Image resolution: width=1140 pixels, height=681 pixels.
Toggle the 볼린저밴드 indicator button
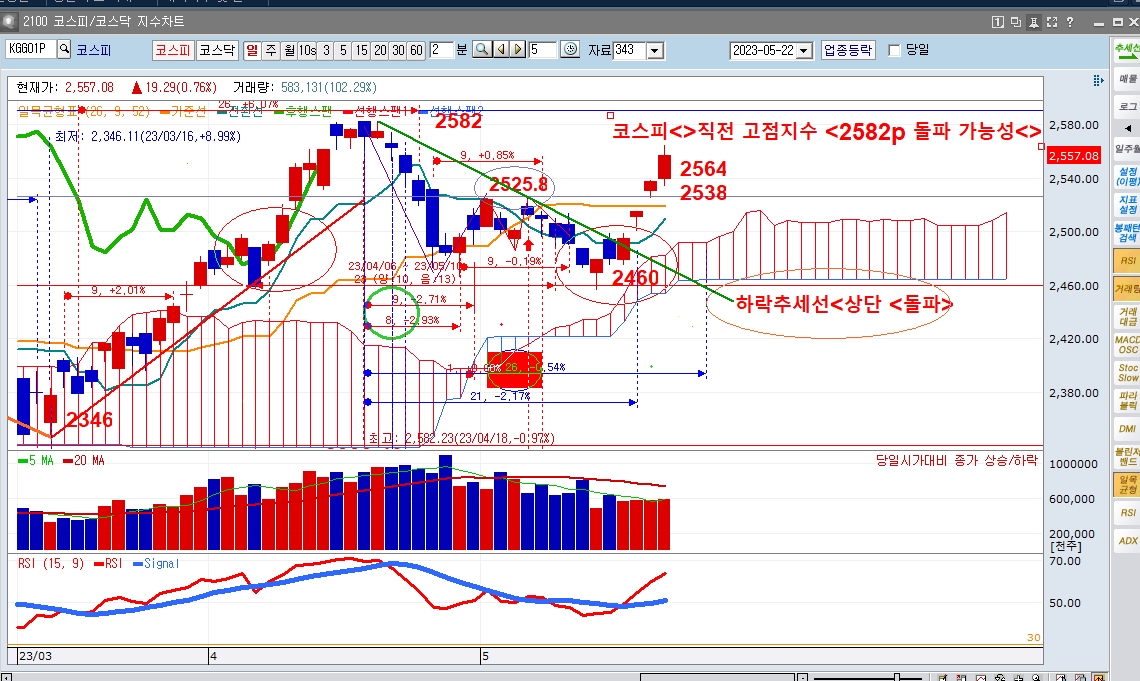coord(1127,456)
